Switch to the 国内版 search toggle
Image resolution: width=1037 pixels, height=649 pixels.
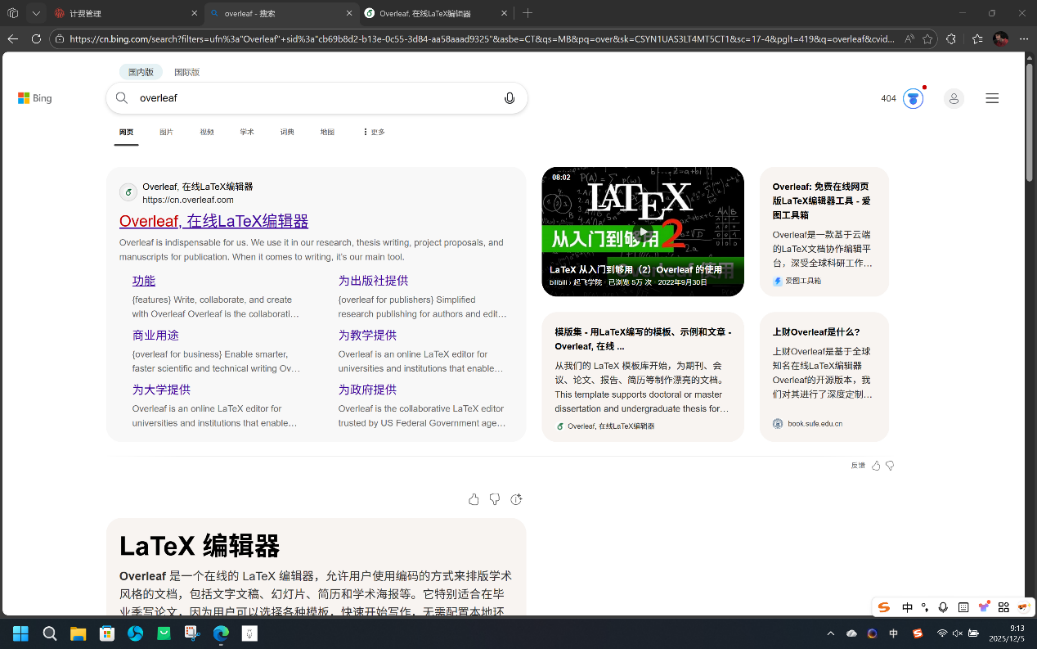[141, 72]
